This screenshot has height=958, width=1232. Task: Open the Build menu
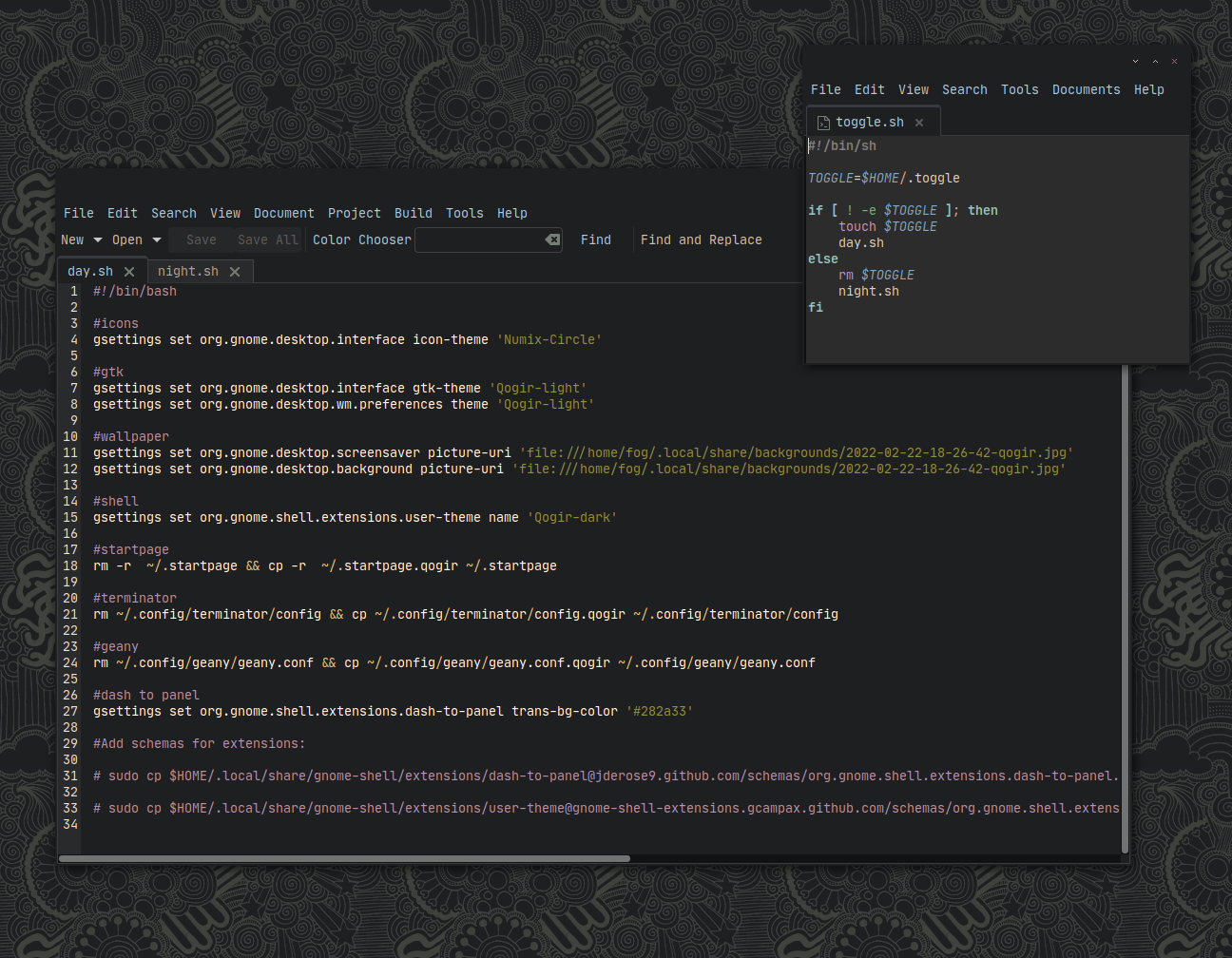[414, 214]
